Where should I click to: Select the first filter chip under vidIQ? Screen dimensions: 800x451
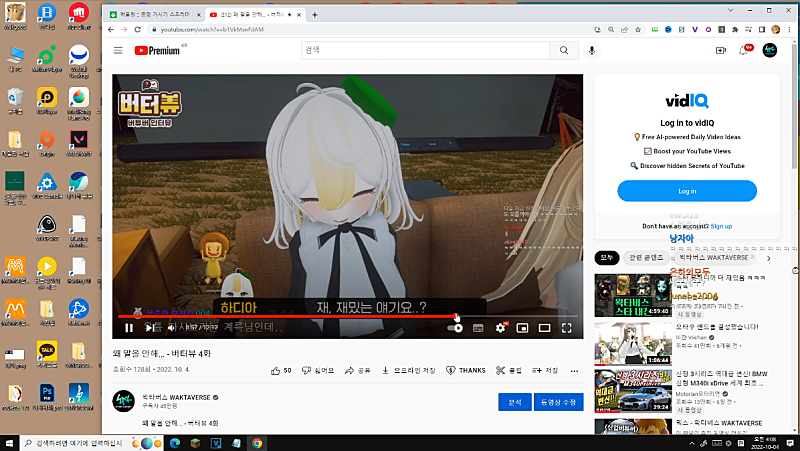pos(607,258)
